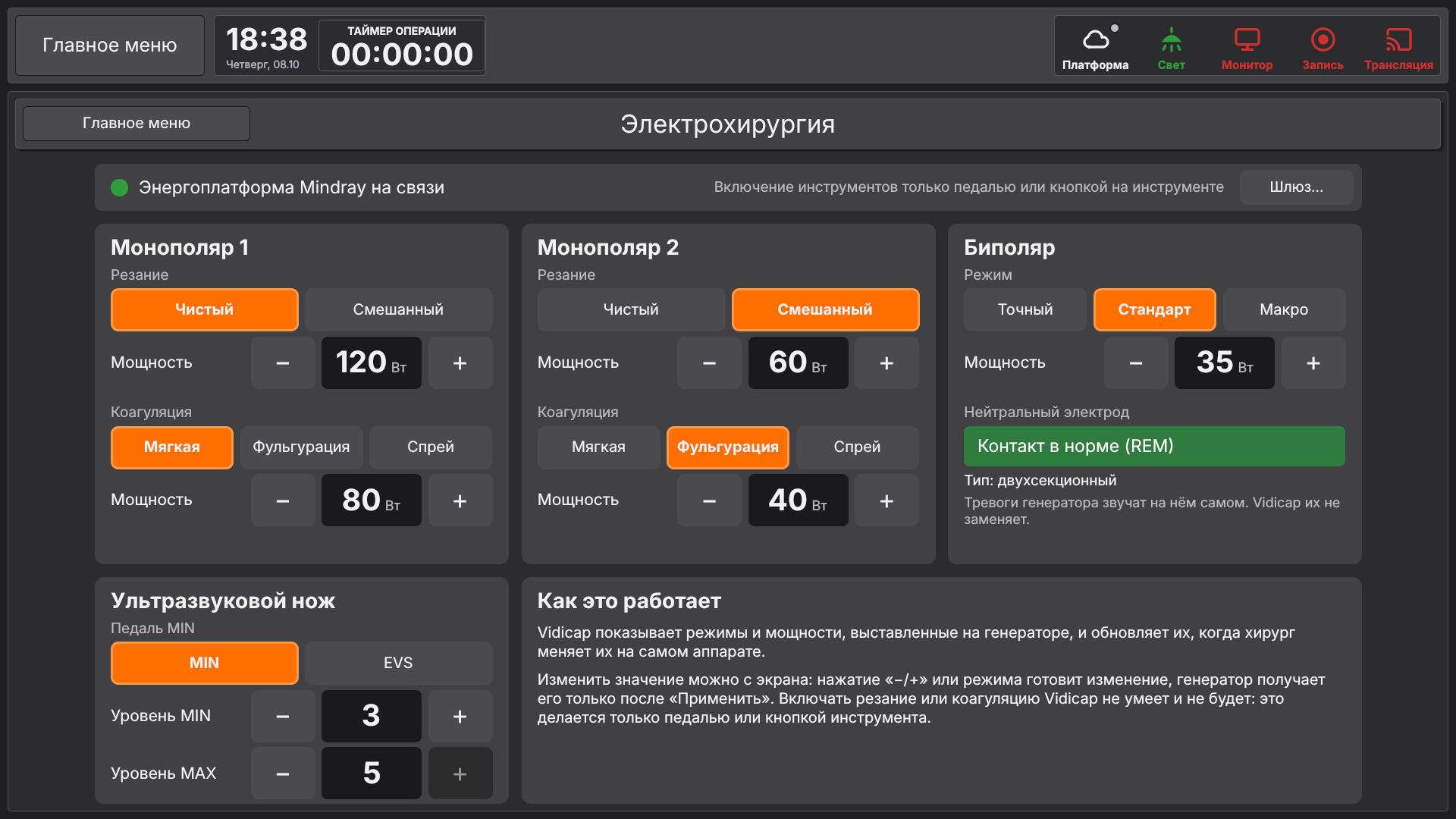Open the Шлюз... gateway button
Image resolution: width=1456 pixels, height=819 pixels.
pos(1296,187)
